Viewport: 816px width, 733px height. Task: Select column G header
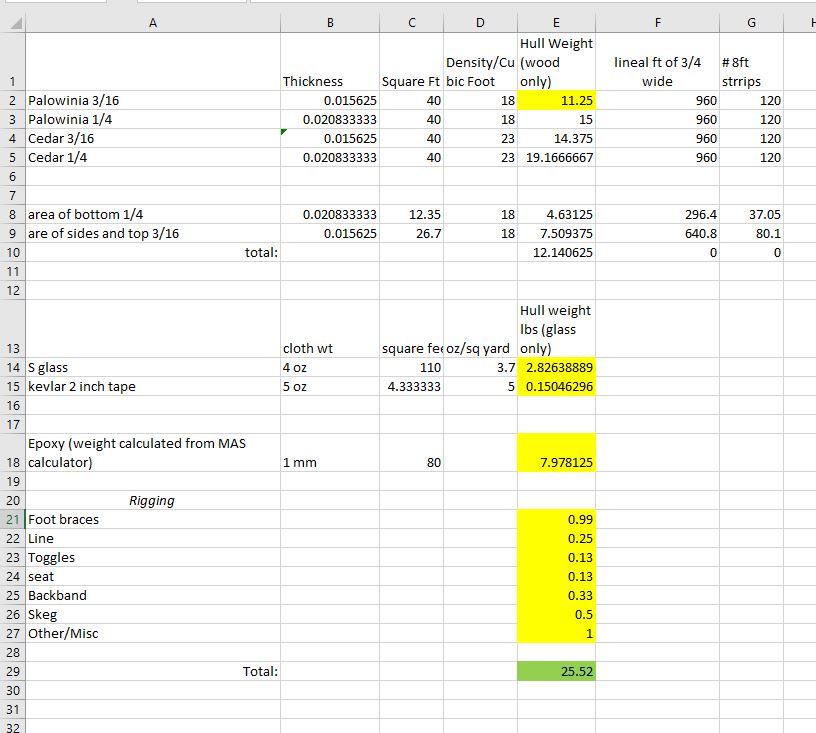pyautogui.click(x=751, y=23)
